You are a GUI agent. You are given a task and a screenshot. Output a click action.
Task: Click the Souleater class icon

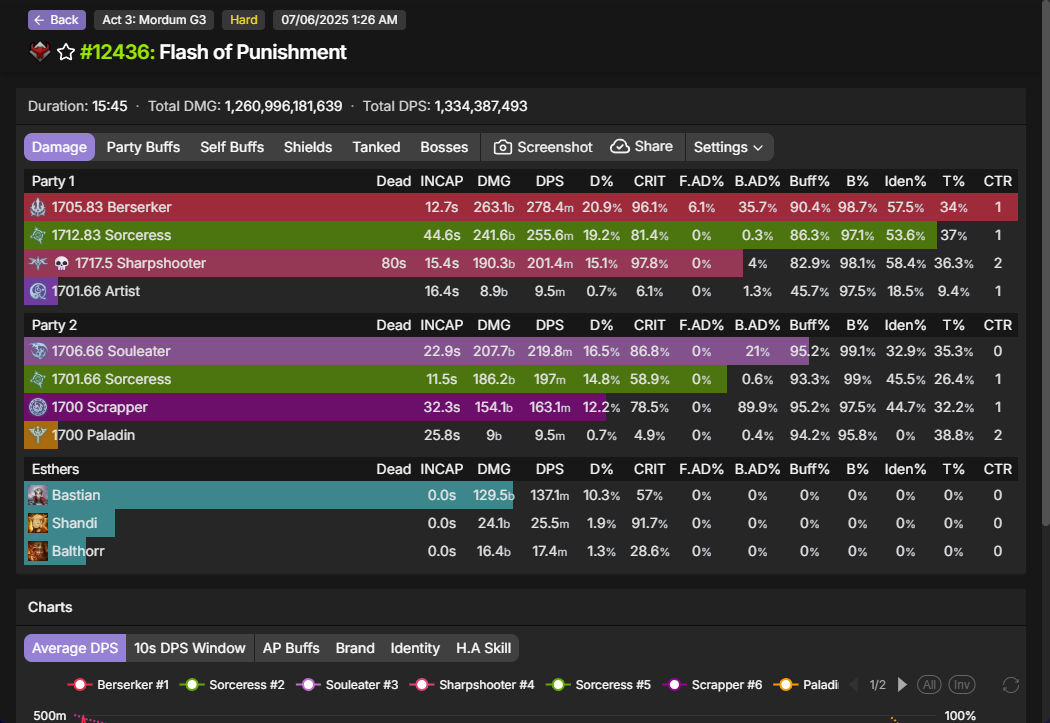pos(38,351)
